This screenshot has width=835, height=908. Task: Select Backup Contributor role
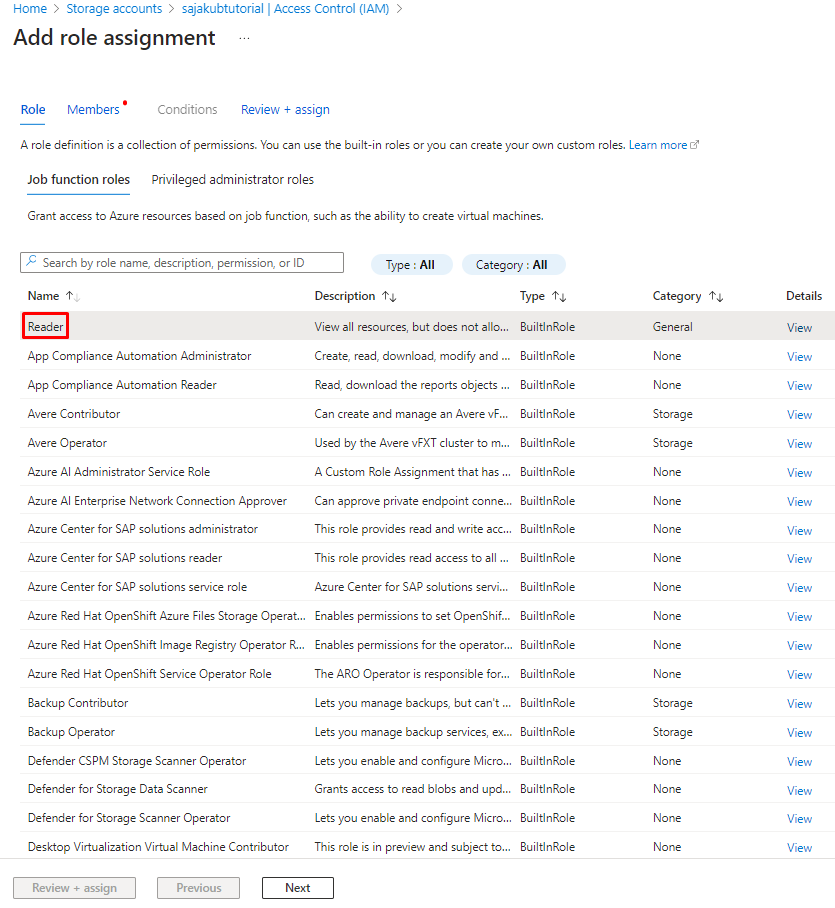click(78, 703)
